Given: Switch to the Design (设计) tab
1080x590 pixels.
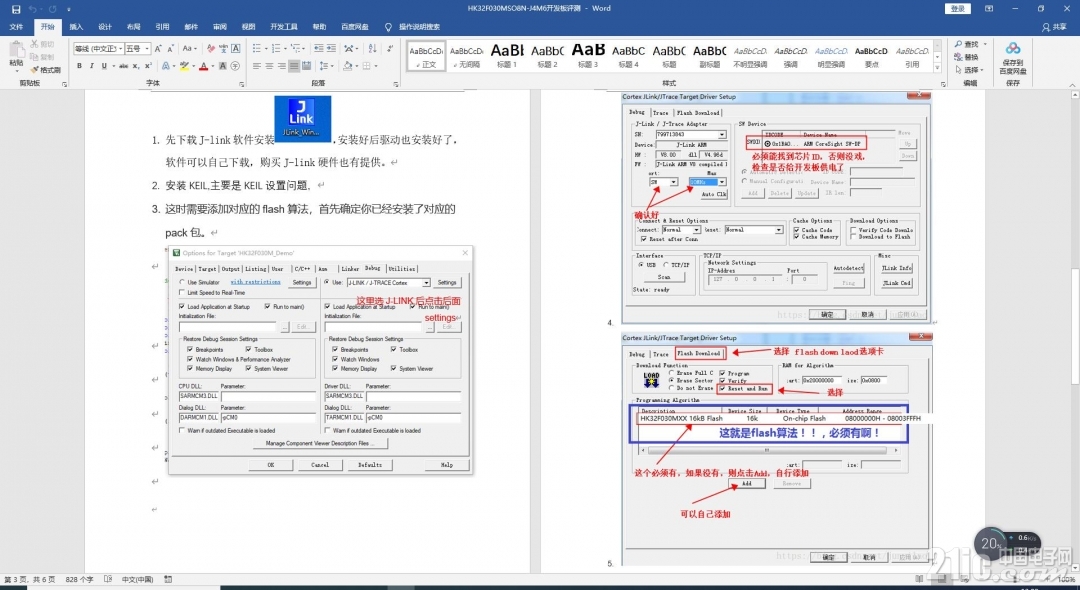Looking at the screenshot, I should point(105,27).
